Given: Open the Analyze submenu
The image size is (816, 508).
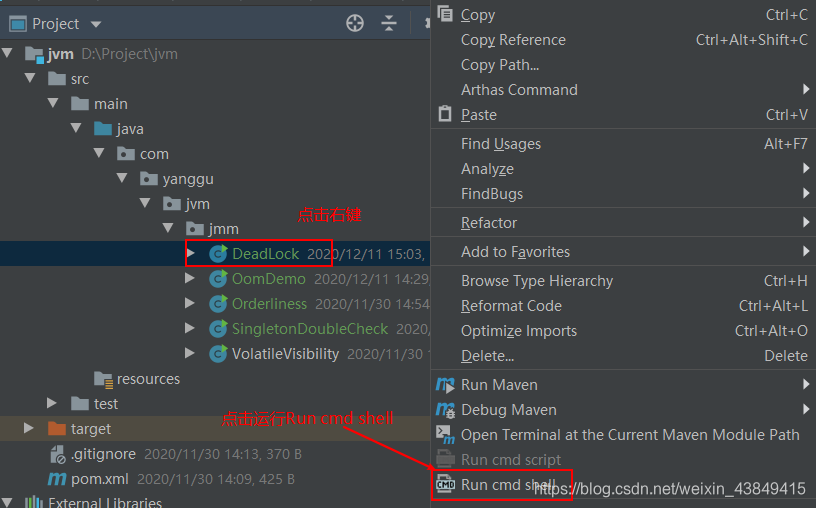Looking at the screenshot, I should tap(623, 169).
